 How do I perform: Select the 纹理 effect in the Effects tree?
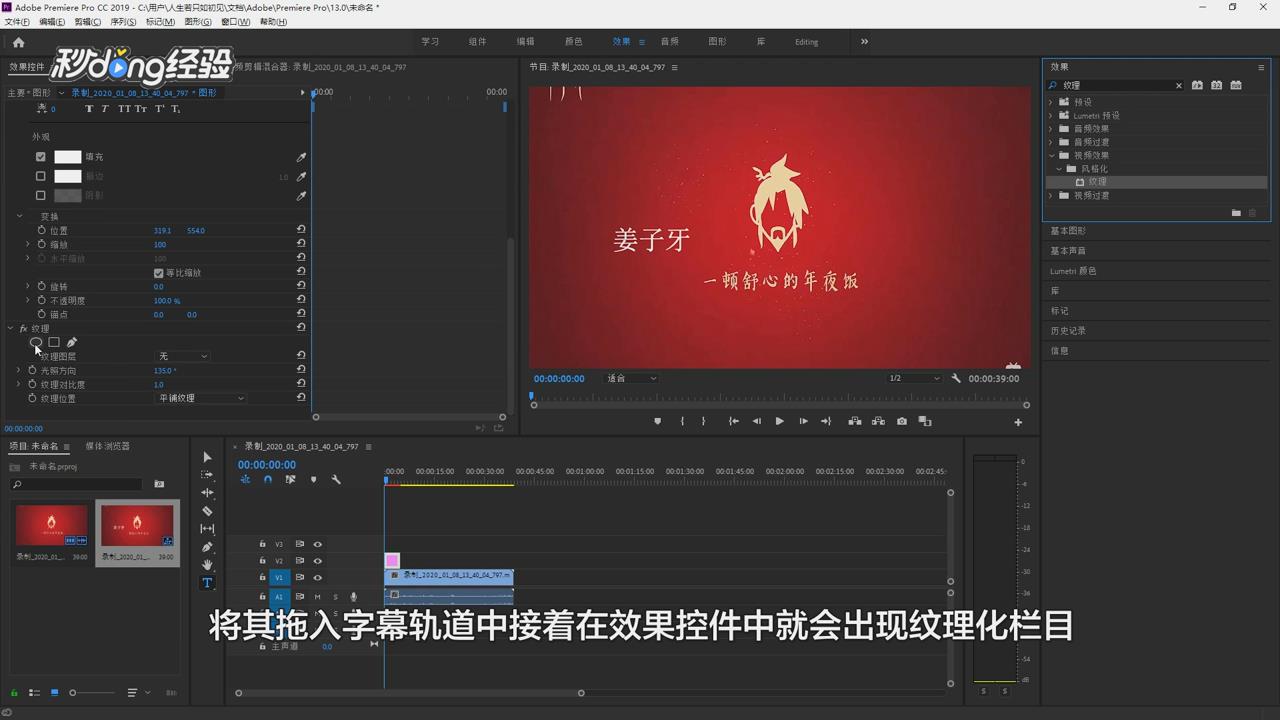tap(1098, 182)
